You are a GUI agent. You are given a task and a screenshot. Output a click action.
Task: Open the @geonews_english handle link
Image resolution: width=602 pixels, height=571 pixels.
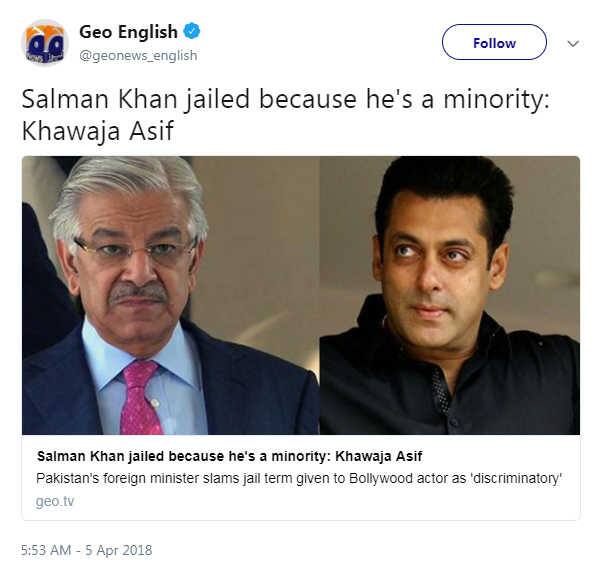click(x=138, y=56)
